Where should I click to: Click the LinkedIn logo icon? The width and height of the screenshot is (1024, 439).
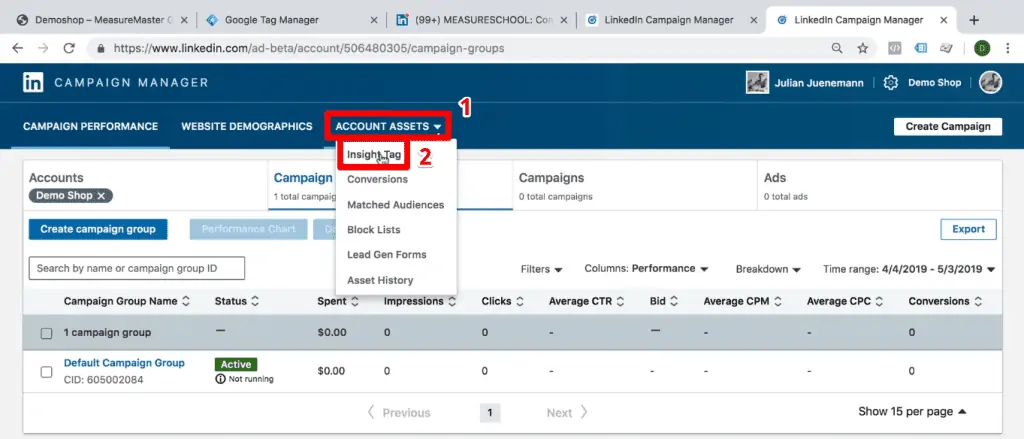(33, 82)
